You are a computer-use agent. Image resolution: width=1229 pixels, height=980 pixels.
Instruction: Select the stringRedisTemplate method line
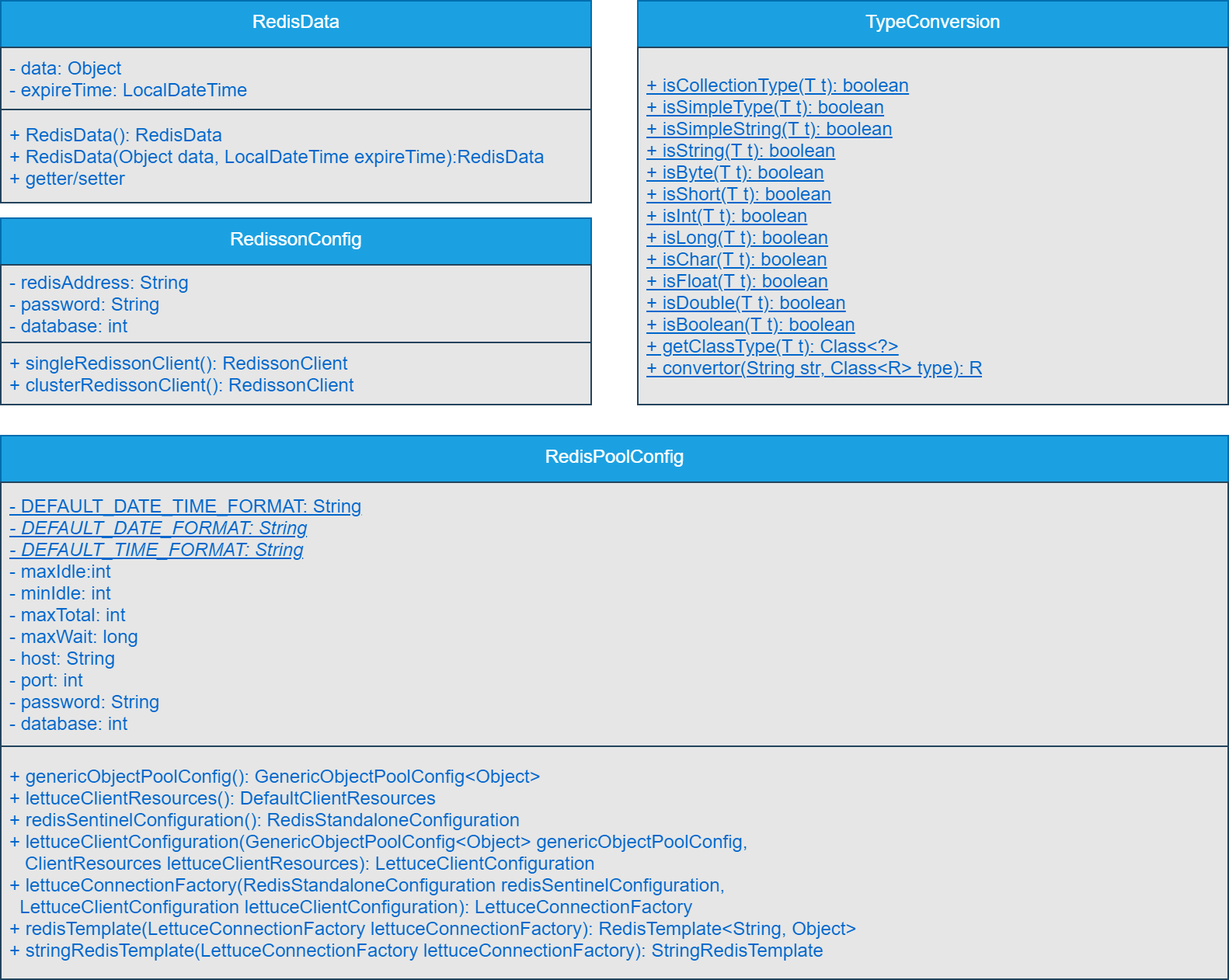coord(416,951)
